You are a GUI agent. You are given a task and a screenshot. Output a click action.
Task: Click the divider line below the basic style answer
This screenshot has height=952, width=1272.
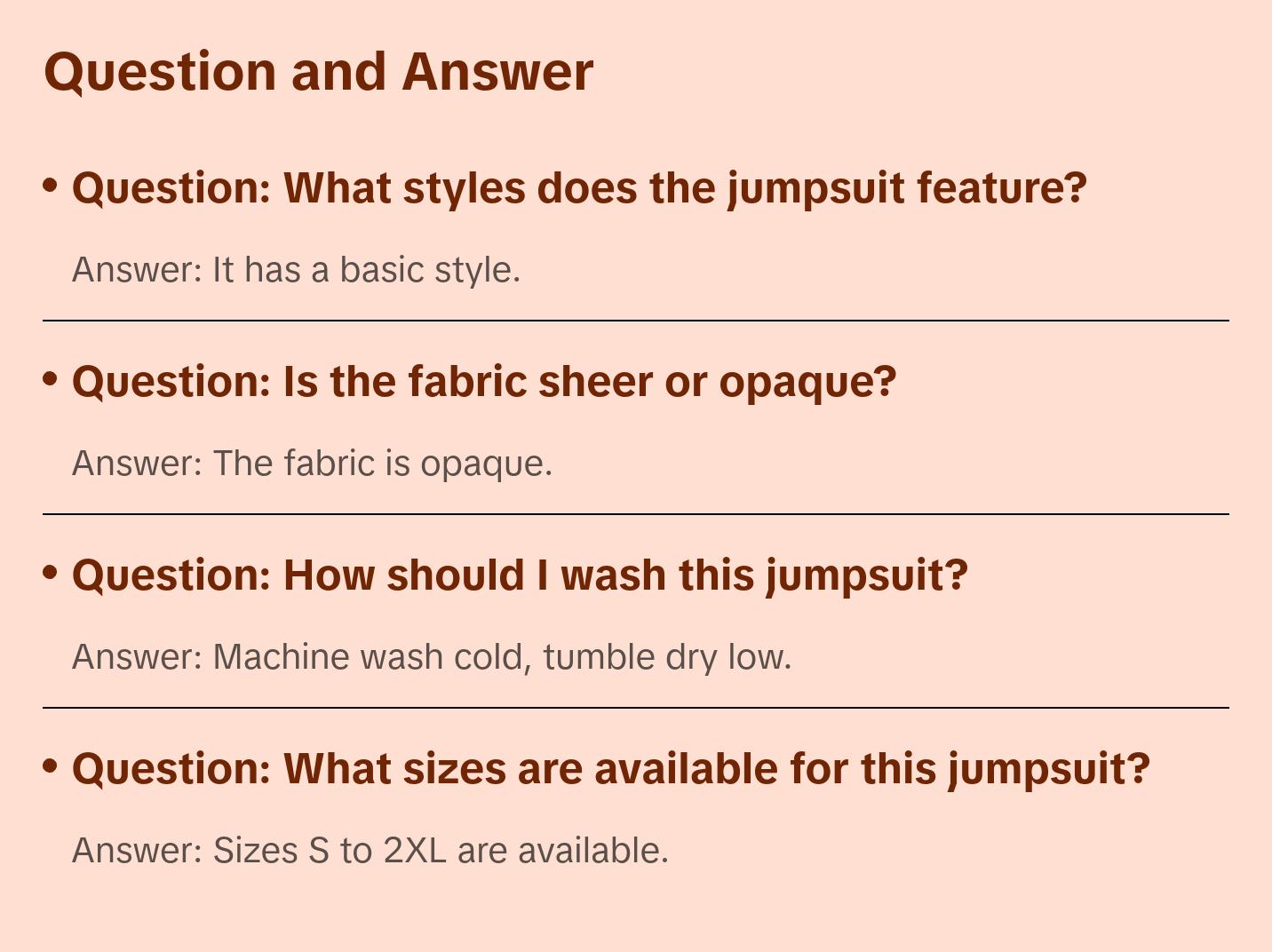tap(636, 321)
